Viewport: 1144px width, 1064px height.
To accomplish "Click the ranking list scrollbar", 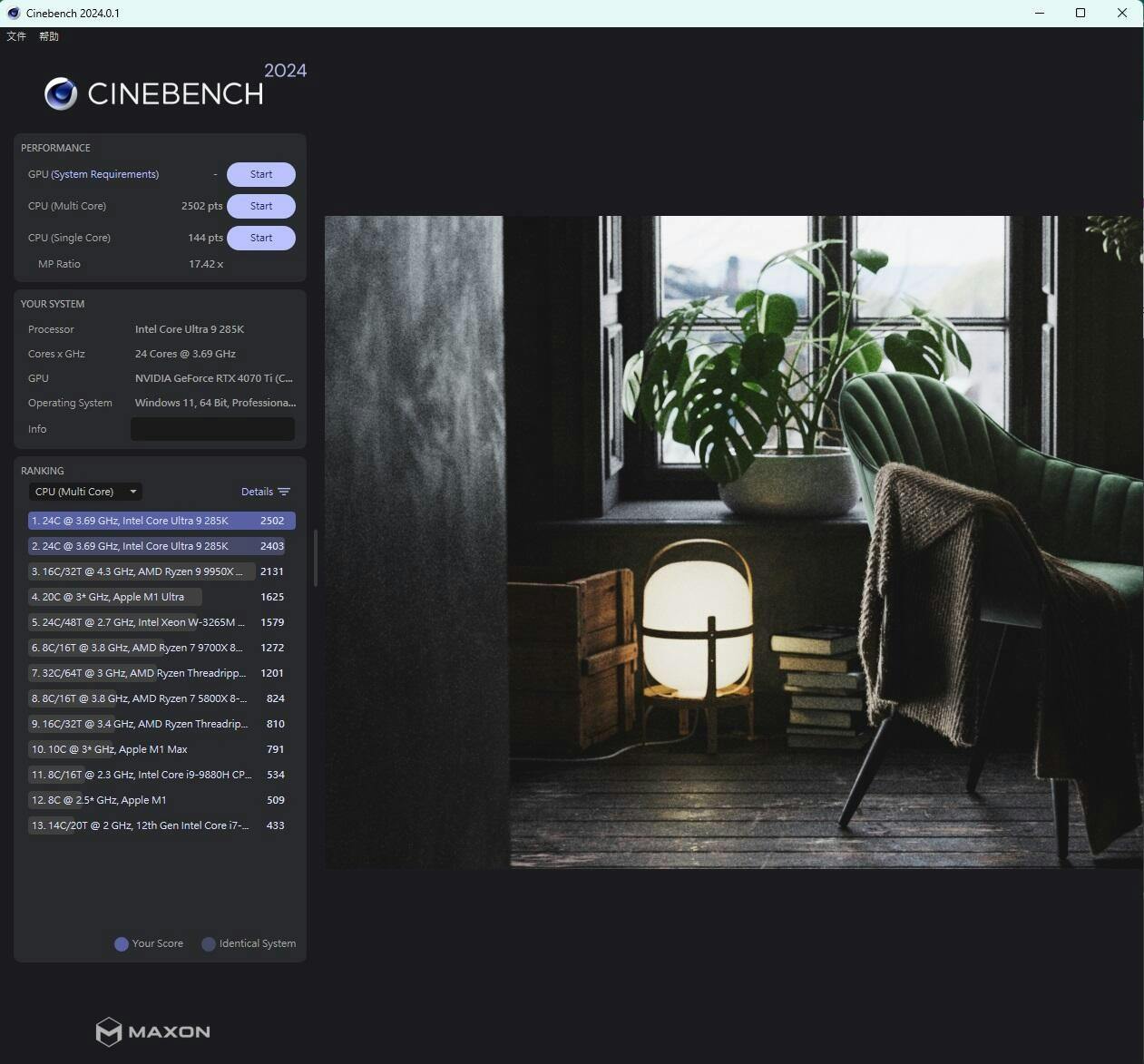I will pos(315,558).
